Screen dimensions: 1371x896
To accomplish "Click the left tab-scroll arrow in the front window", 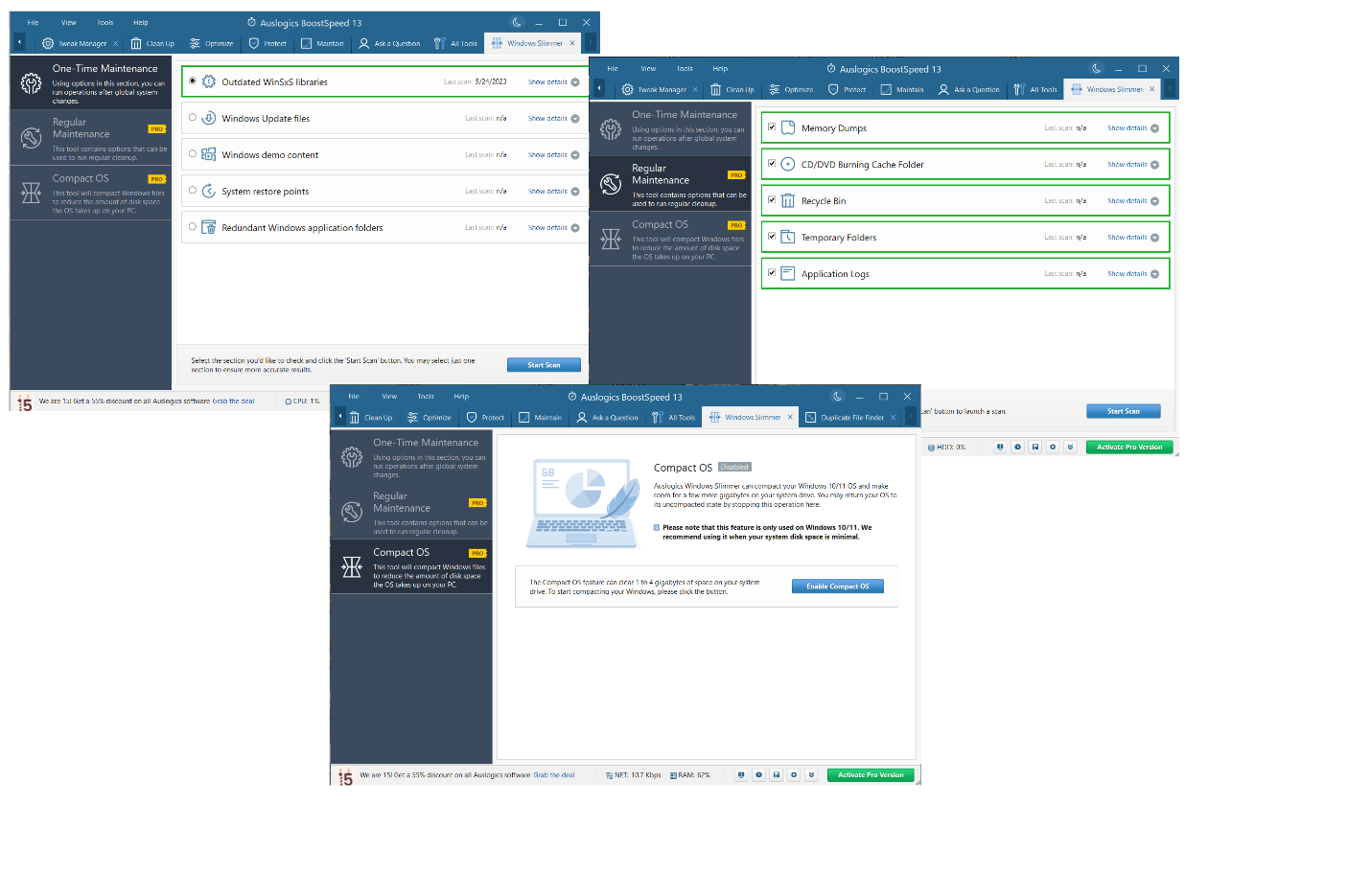I will pos(339,417).
